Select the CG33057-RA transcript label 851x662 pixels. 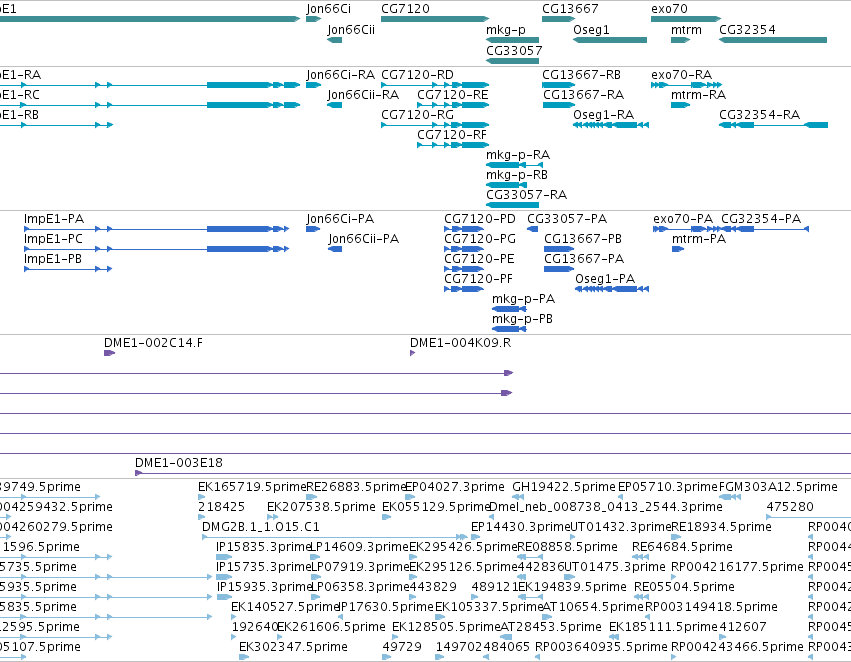526,194
